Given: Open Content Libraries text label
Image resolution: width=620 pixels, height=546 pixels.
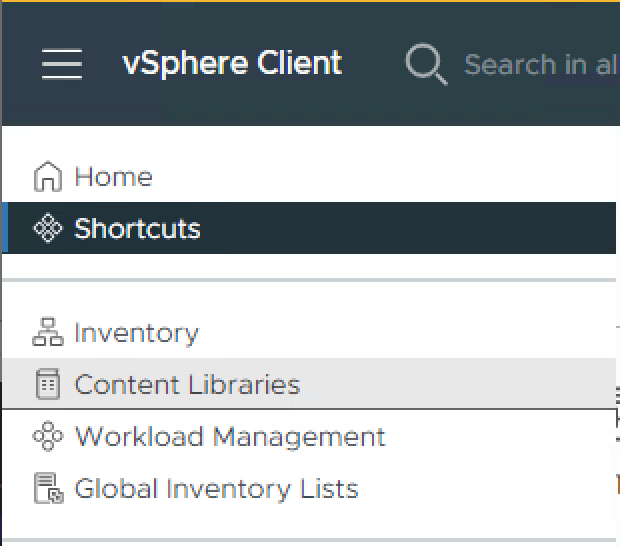Looking at the screenshot, I should [x=187, y=385].
